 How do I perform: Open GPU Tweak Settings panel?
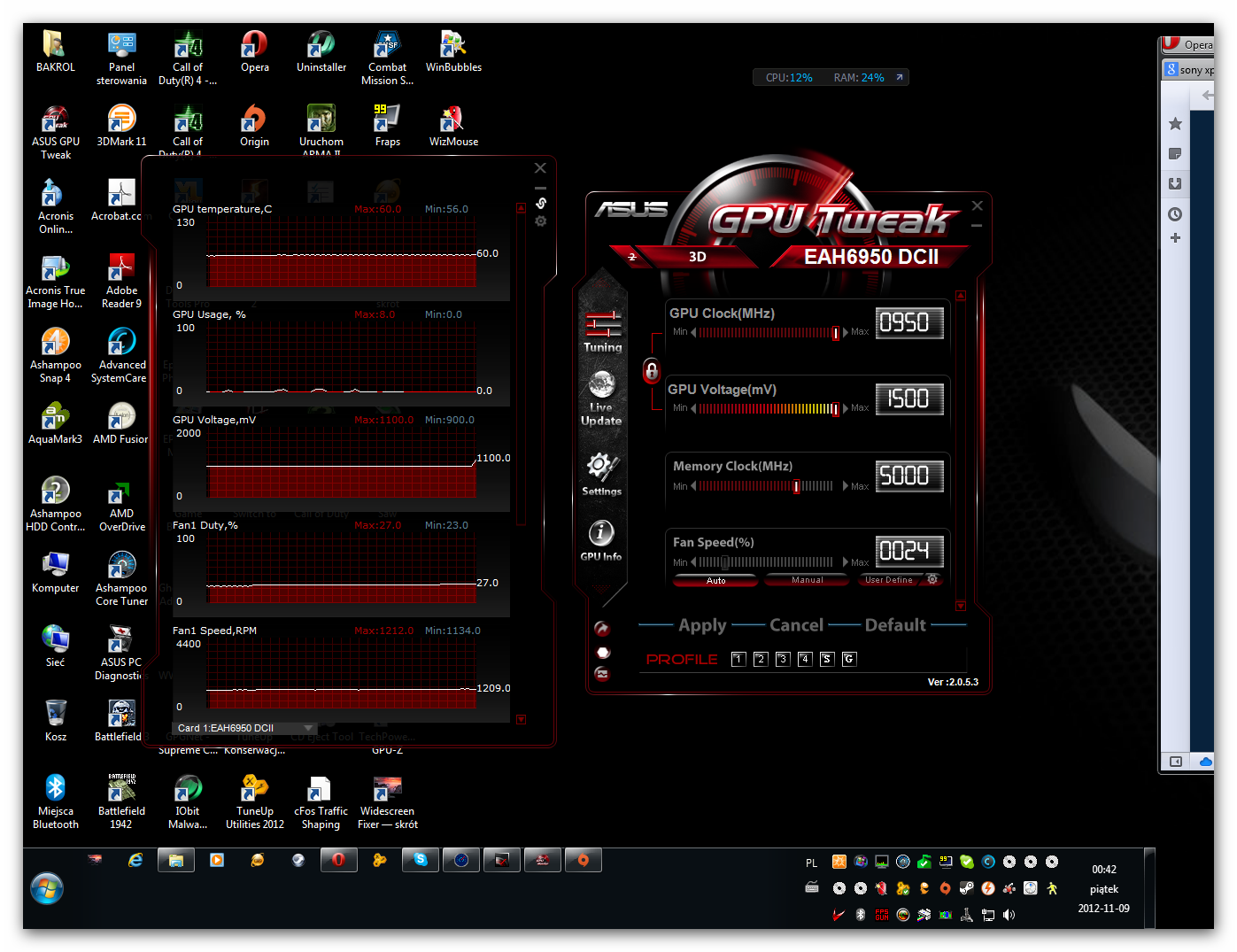(601, 474)
